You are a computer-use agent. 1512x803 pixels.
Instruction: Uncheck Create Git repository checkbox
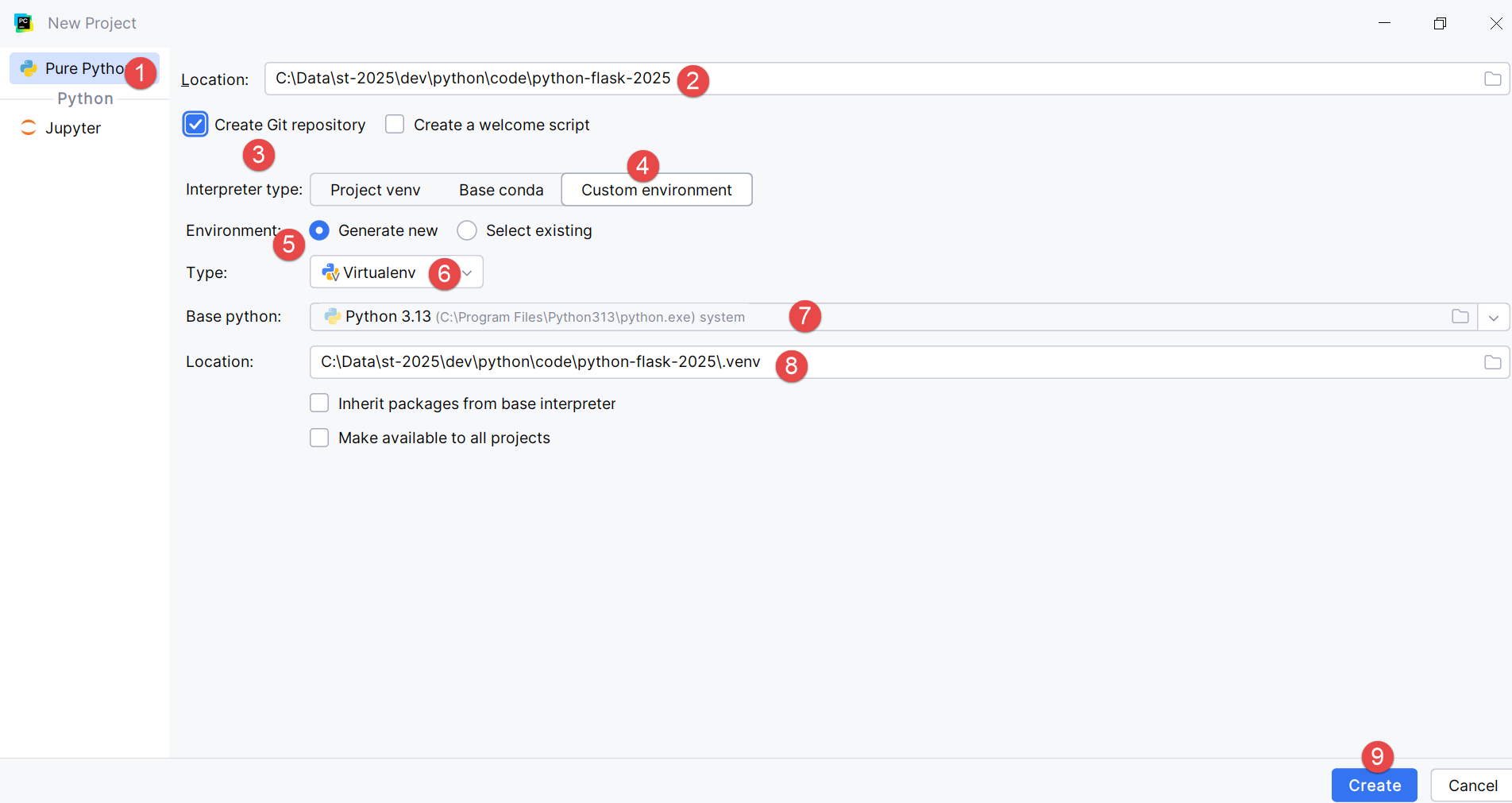click(x=195, y=125)
